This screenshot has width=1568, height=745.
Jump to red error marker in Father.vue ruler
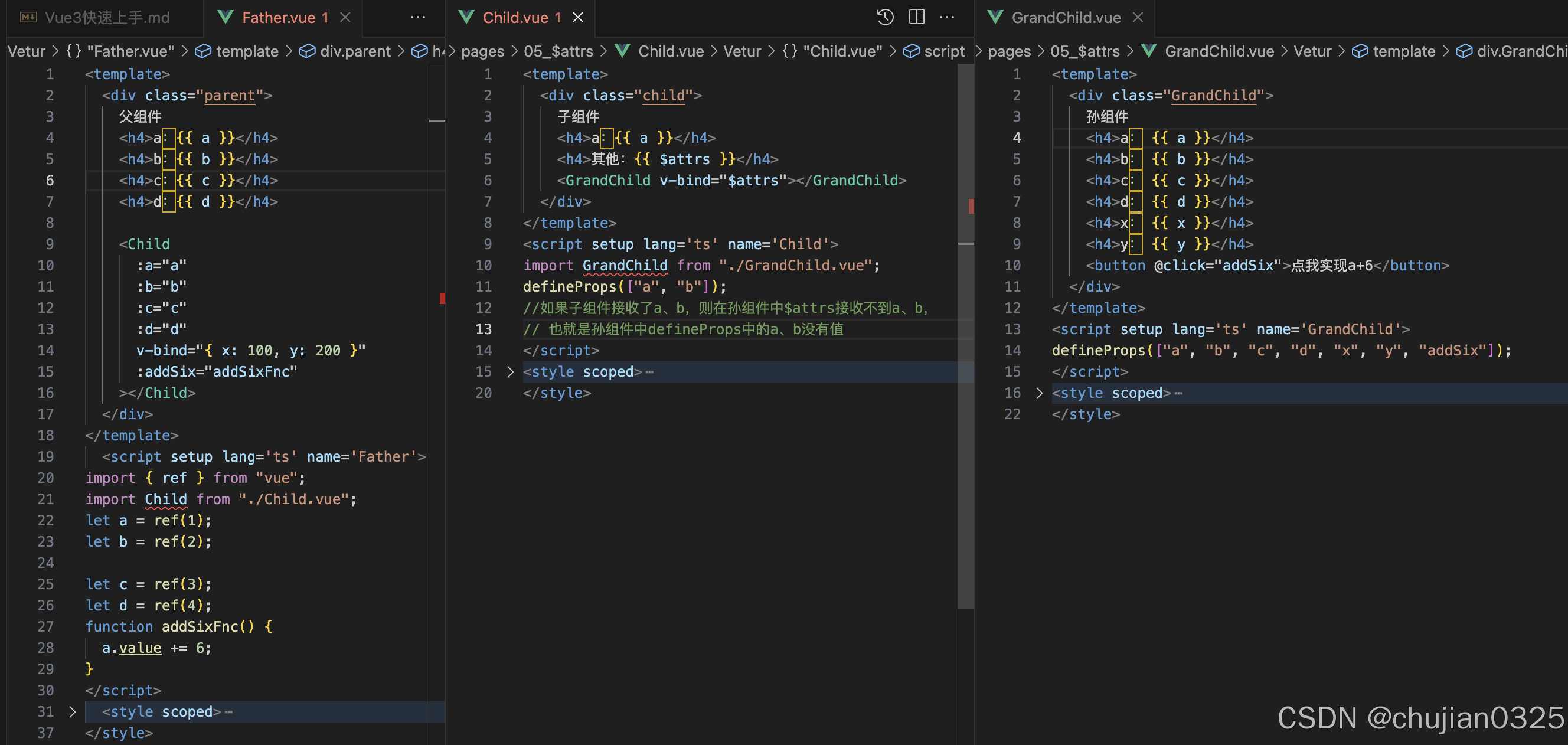(442, 298)
